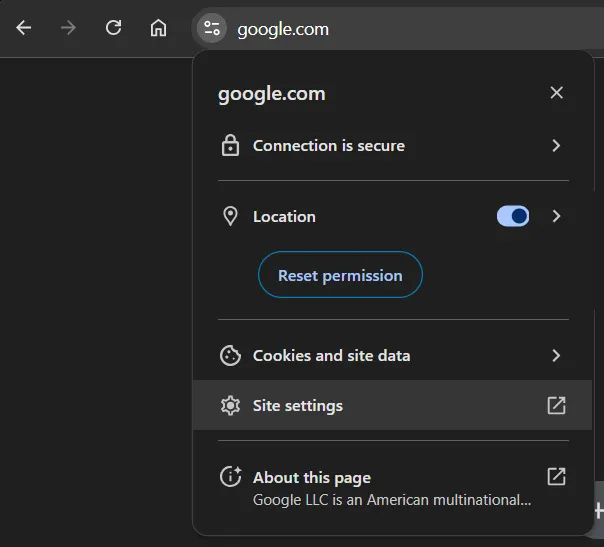Open the home page icon
This screenshot has height=547, width=604.
(158, 28)
